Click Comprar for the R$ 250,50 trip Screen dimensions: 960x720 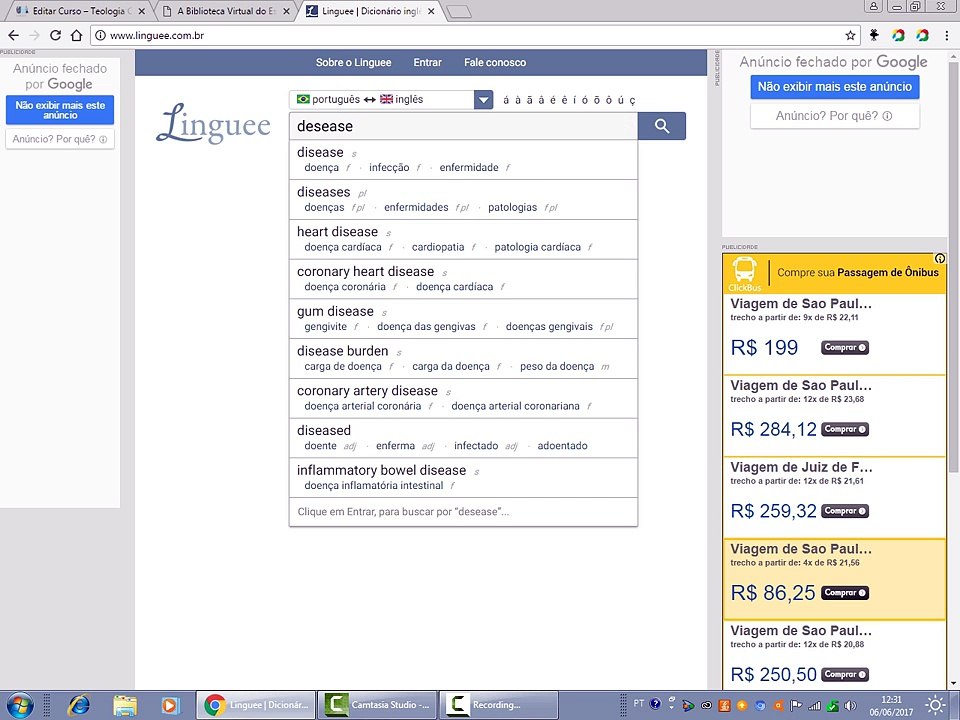click(x=845, y=674)
